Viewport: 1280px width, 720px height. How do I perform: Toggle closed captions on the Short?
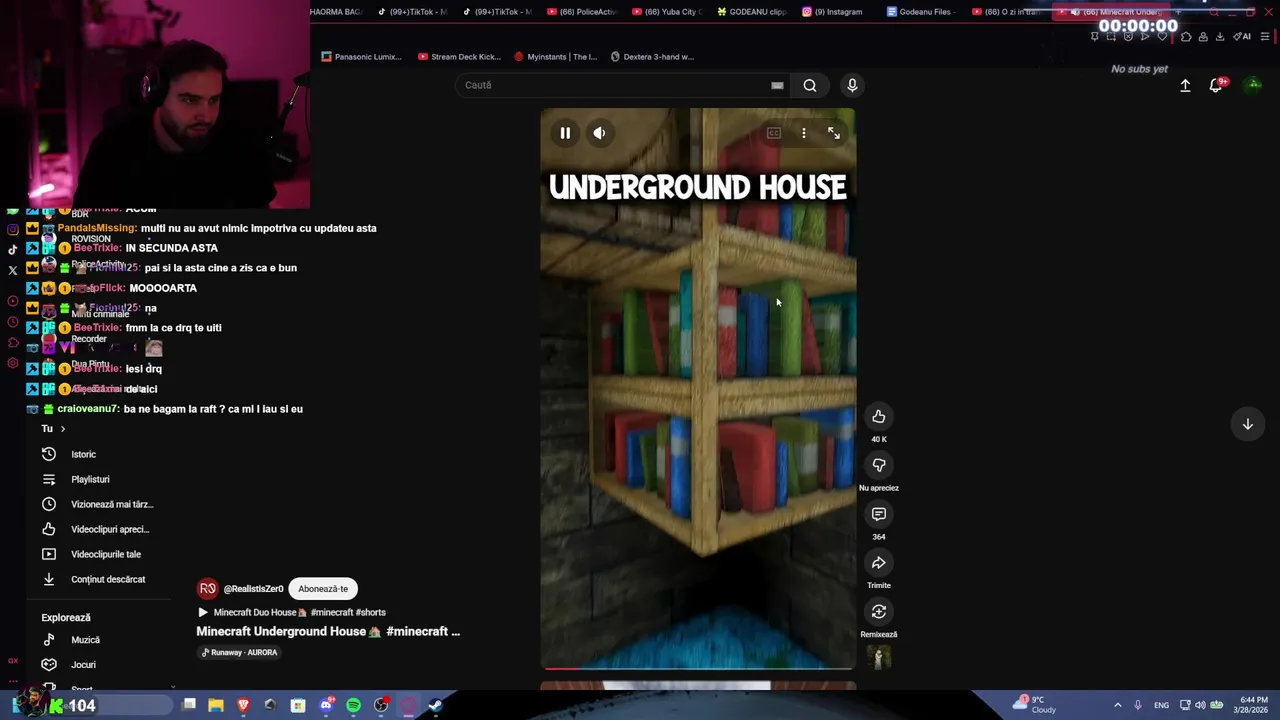[773, 133]
